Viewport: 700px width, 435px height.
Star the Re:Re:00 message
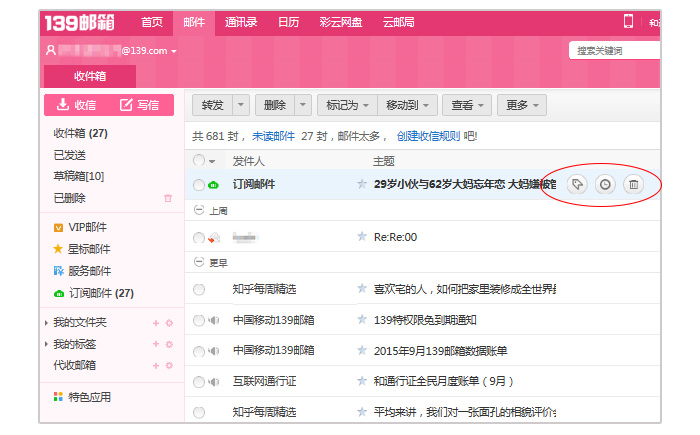coord(362,236)
